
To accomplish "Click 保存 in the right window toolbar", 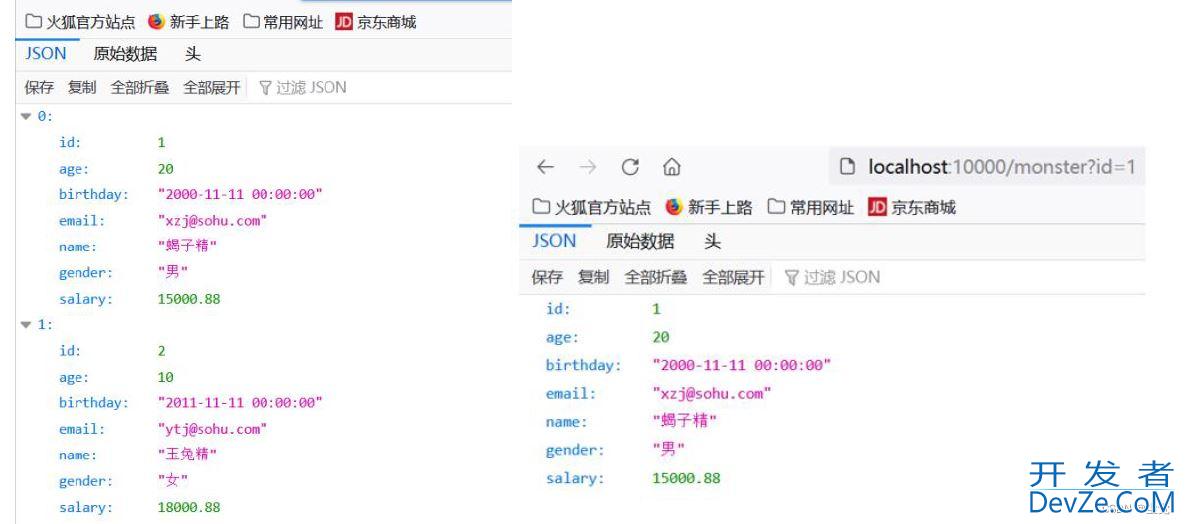I will [x=547, y=278].
